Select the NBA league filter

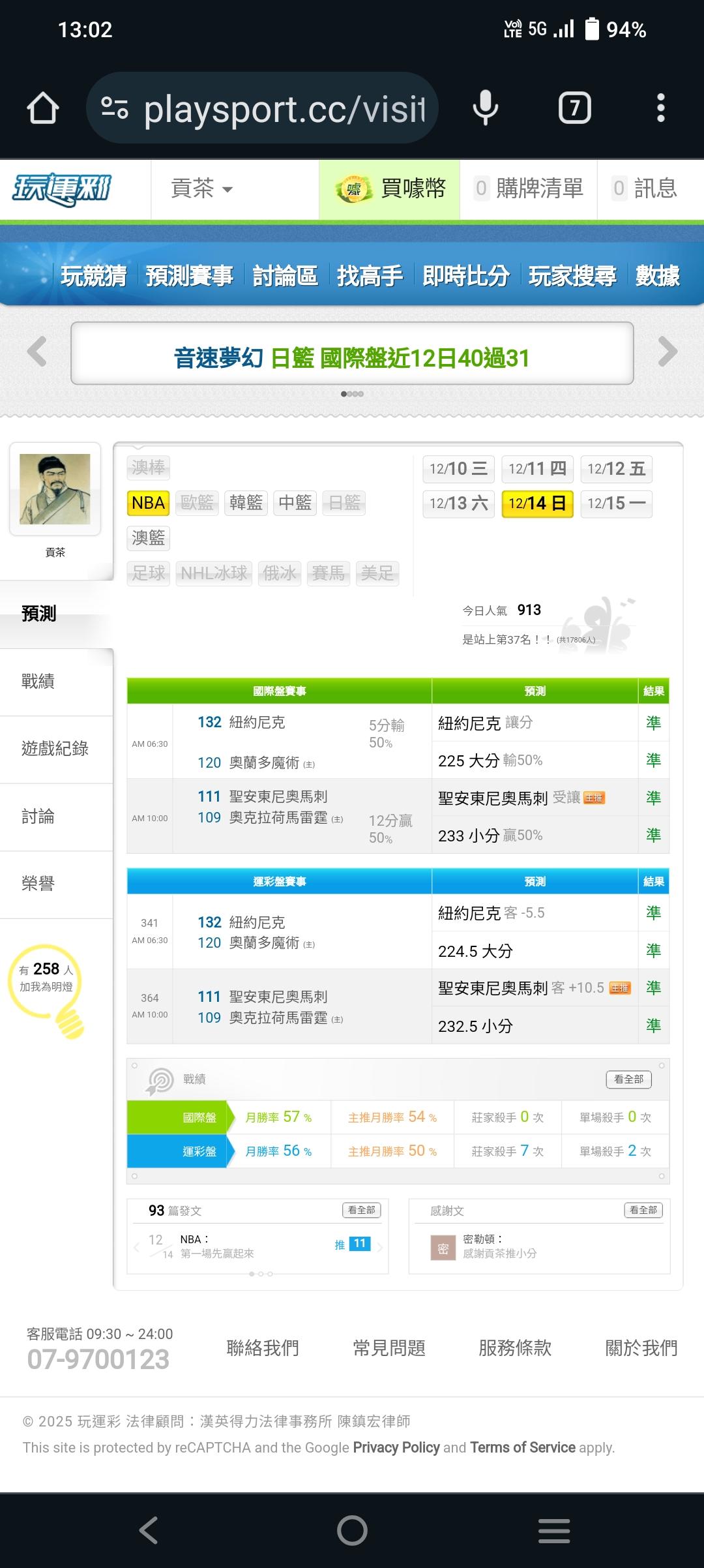[148, 503]
